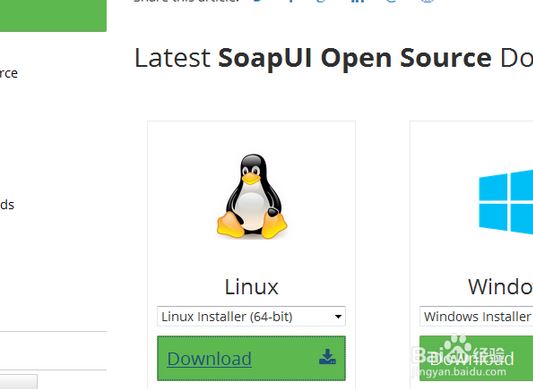
Task: Open the Linux Installer (64-bit) dropdown
Action: point(251,316)
